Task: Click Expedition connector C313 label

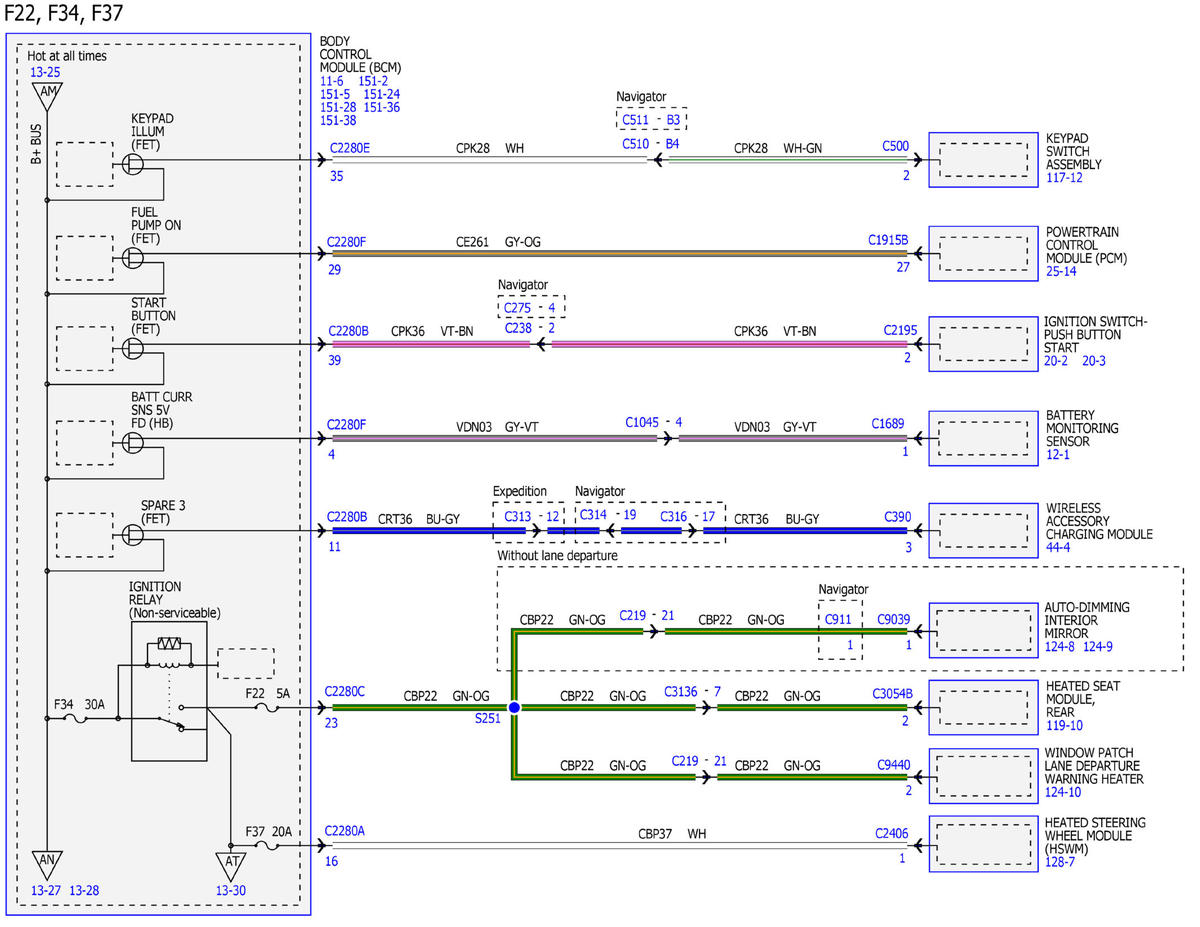Action: (516, 516)
